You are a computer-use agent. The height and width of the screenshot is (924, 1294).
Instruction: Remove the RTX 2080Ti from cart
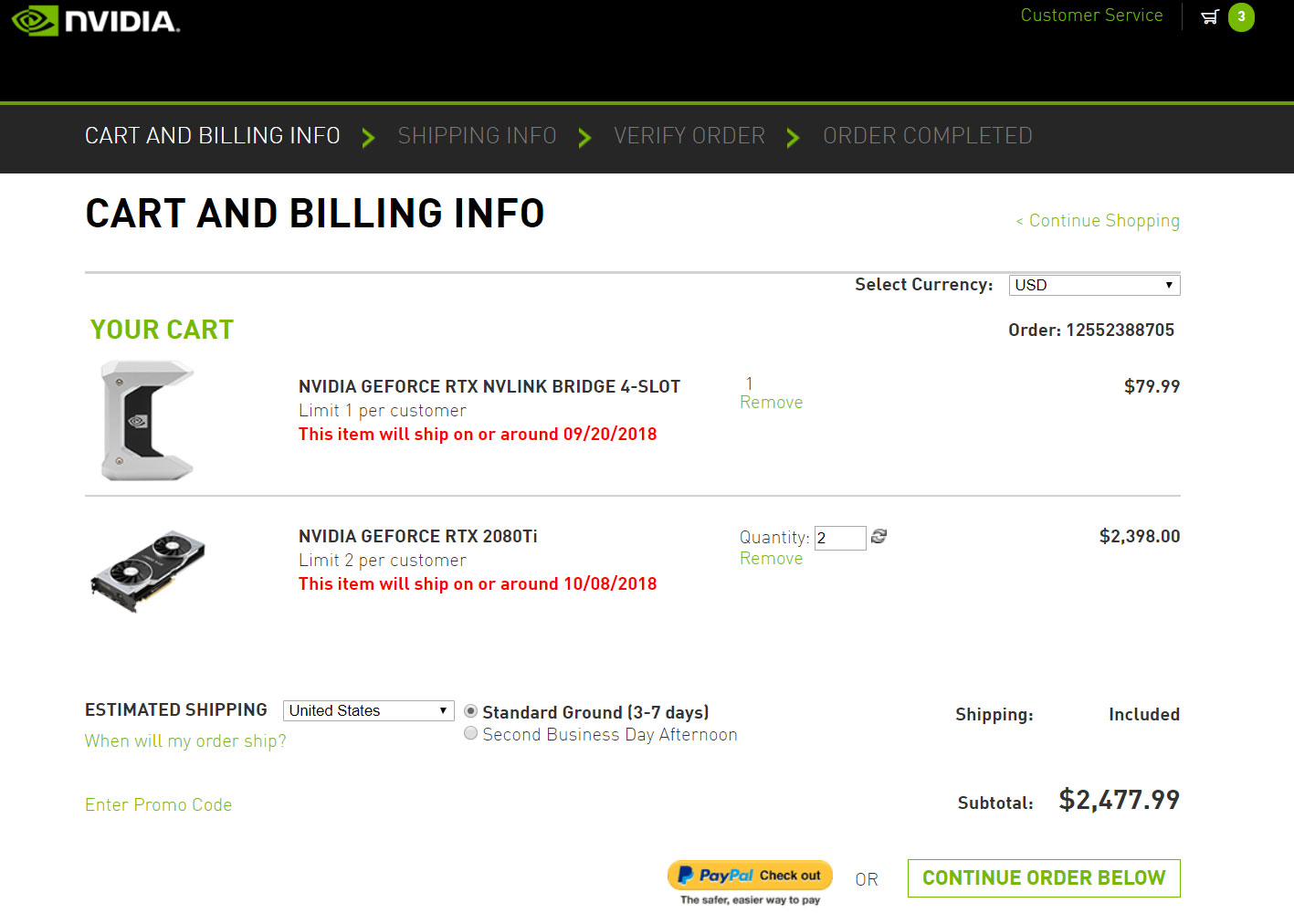coord(772,559)
